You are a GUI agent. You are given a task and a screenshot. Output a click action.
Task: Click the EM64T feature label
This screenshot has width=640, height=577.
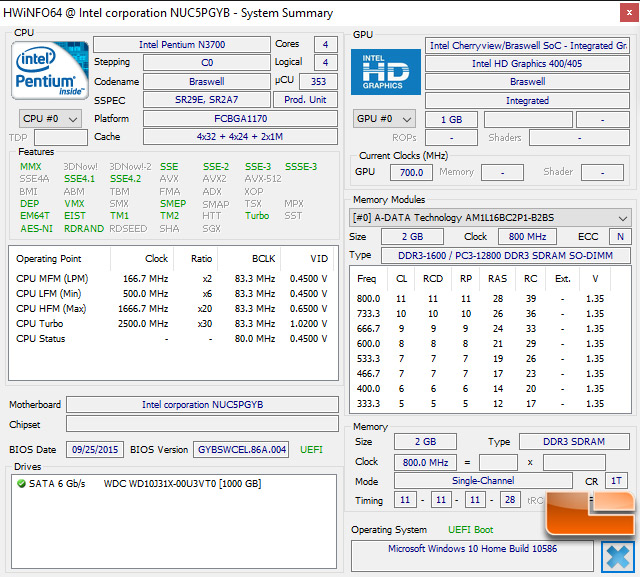point(35,216)
